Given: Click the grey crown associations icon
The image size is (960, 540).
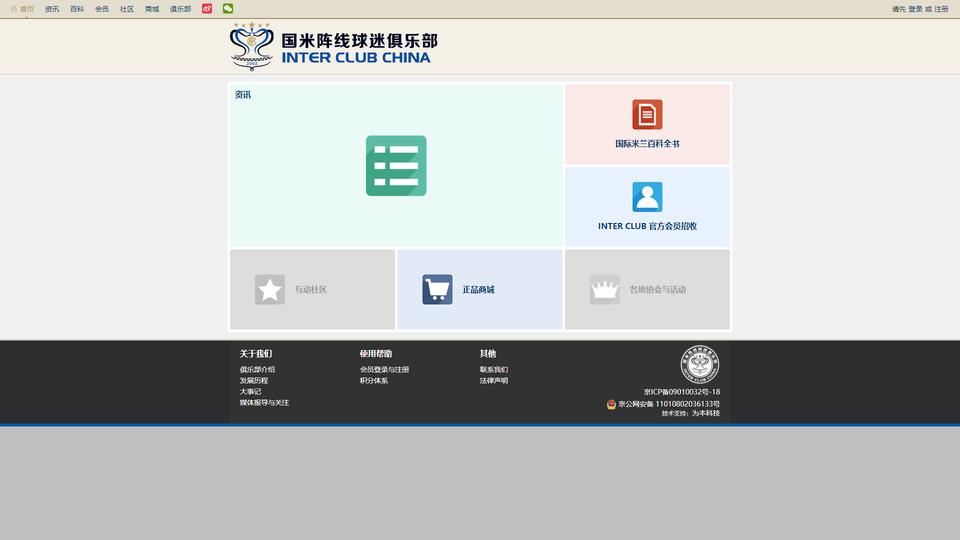Looking at the screenshot, I should (605, 290).
